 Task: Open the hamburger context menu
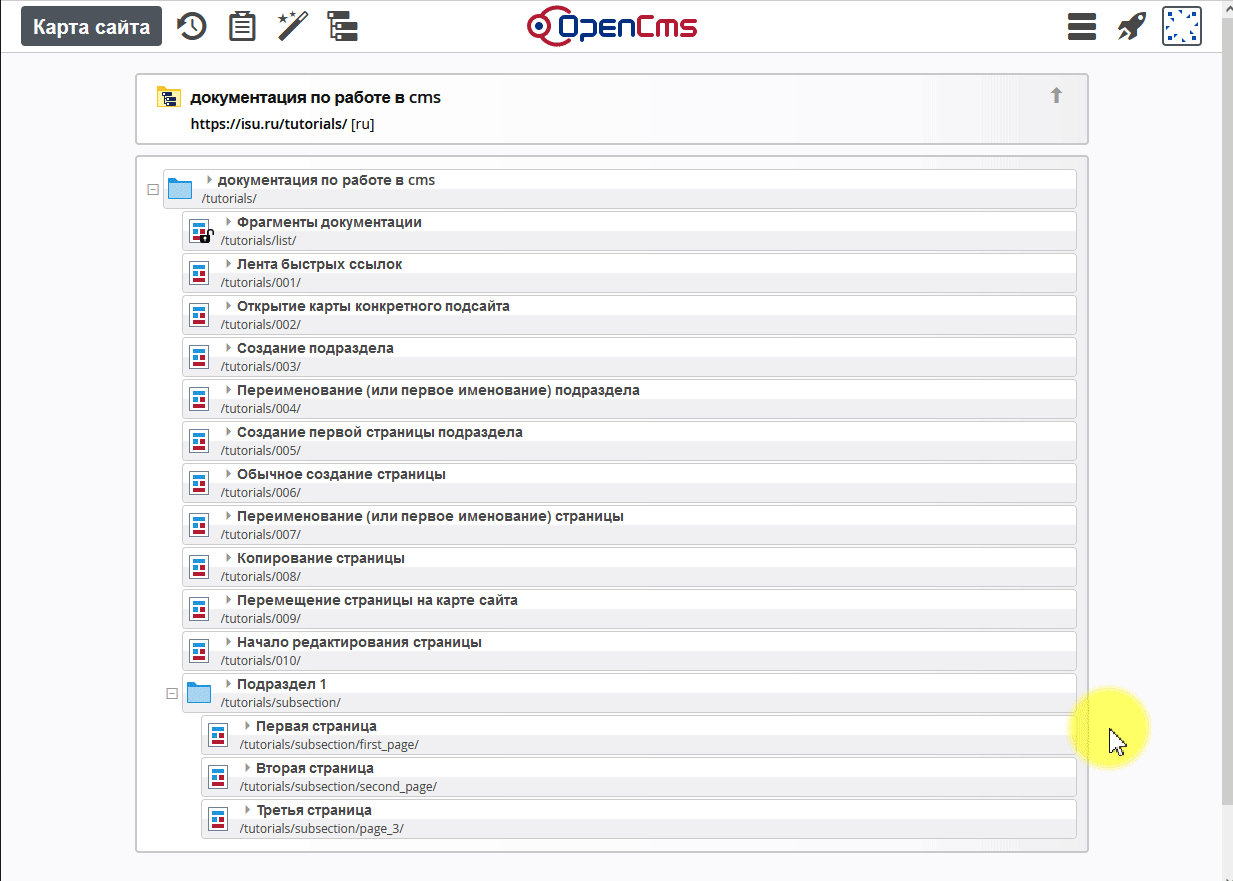1082,27
